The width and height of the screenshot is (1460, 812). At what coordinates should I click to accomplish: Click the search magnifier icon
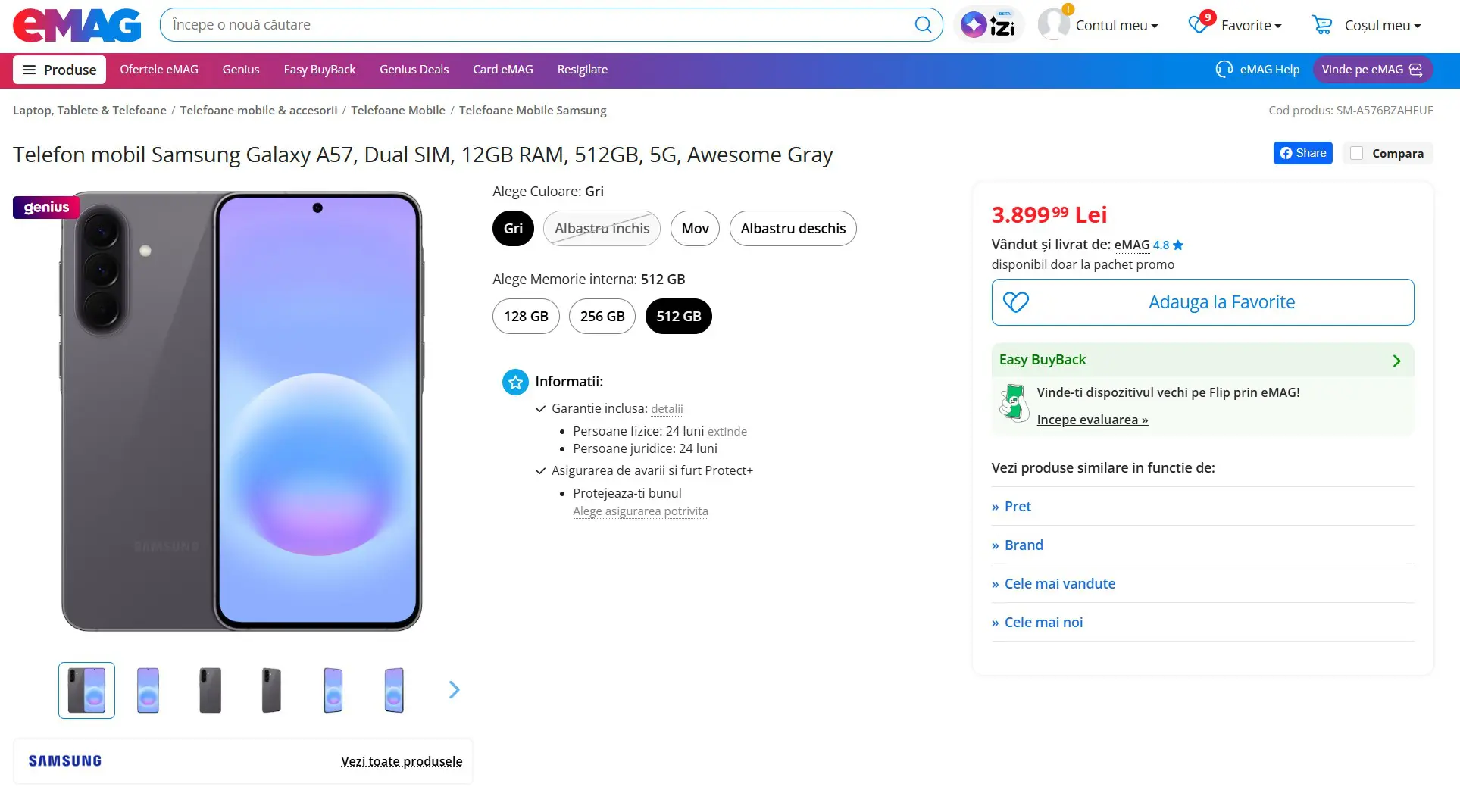pyautogui.click(x=923, y=25)
